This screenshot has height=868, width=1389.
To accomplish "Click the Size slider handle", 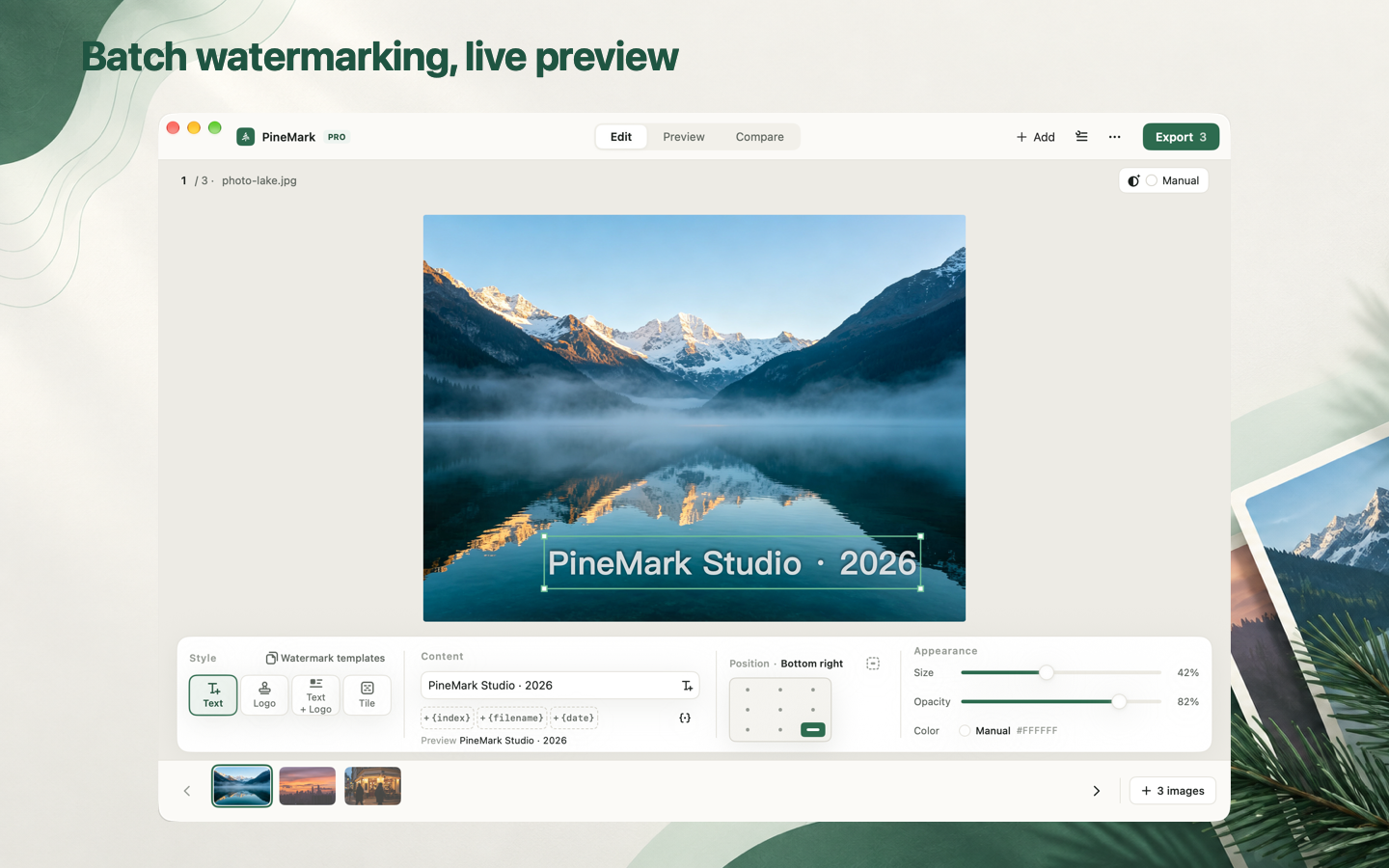I will tap(1046, 672).
